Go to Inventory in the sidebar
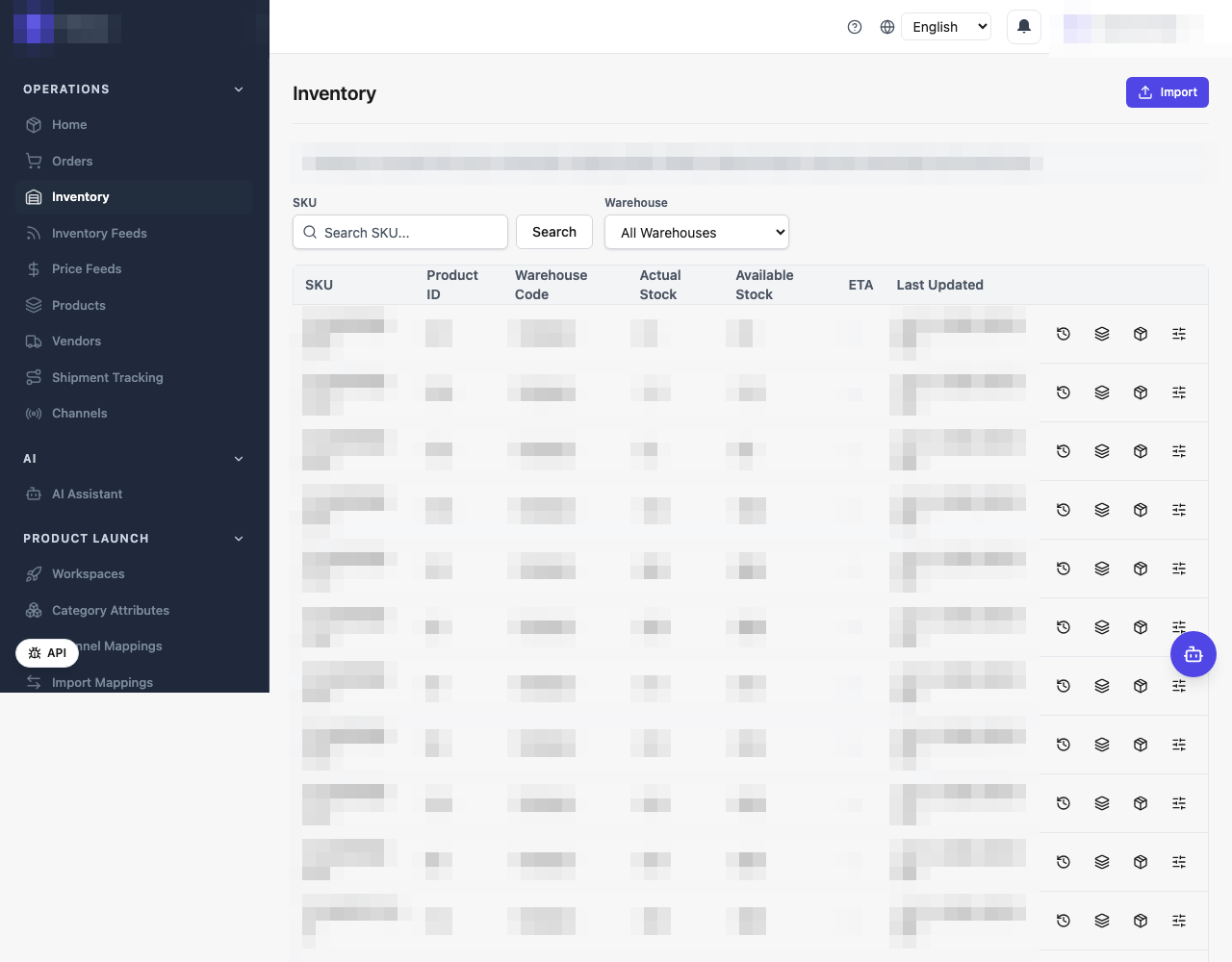Viewport: 1232px width, 962px height. 135,197
